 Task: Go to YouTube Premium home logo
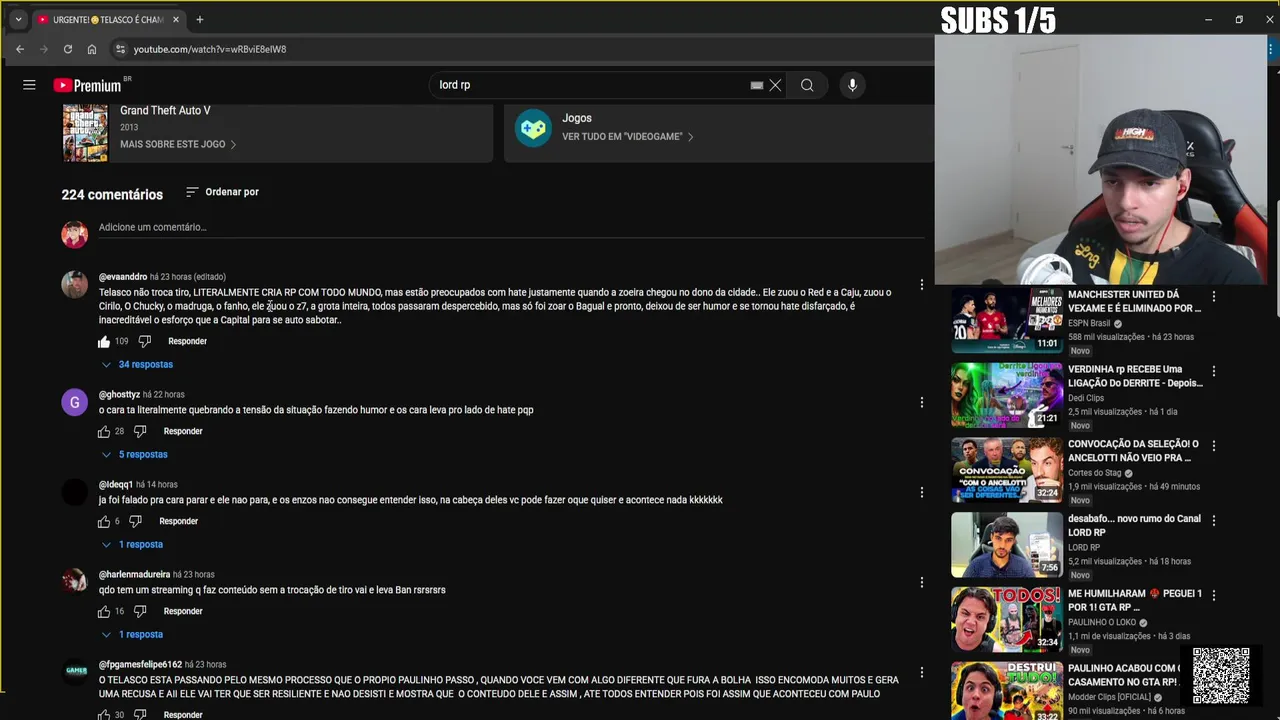coord(88,85)
